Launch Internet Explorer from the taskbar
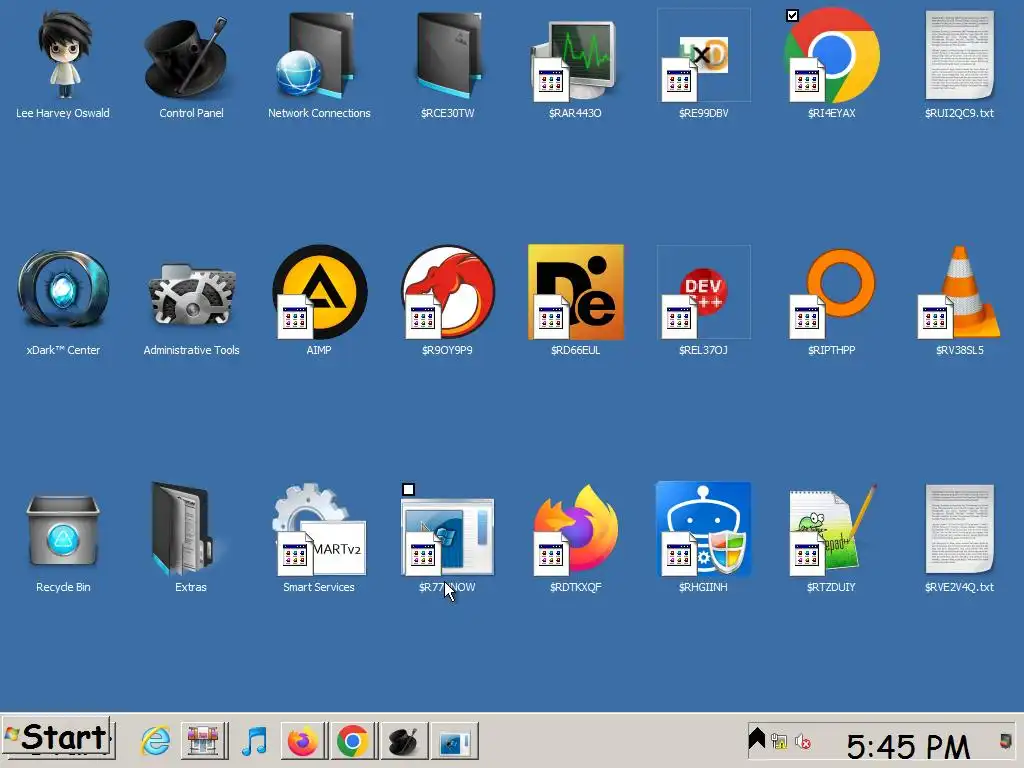 (155, 741)
